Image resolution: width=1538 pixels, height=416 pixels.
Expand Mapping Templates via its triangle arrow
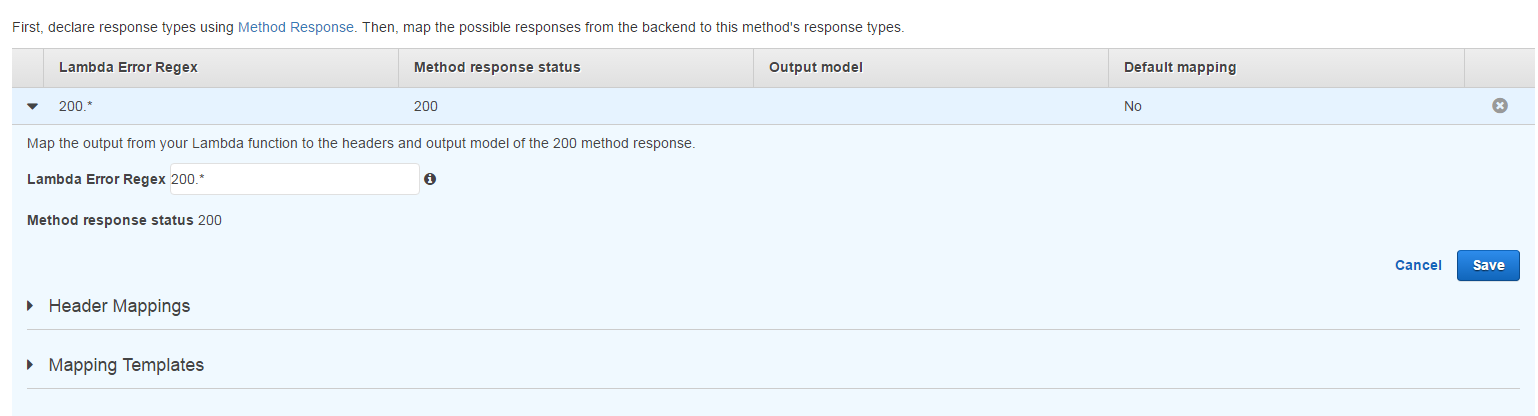[x=31, y=365]
